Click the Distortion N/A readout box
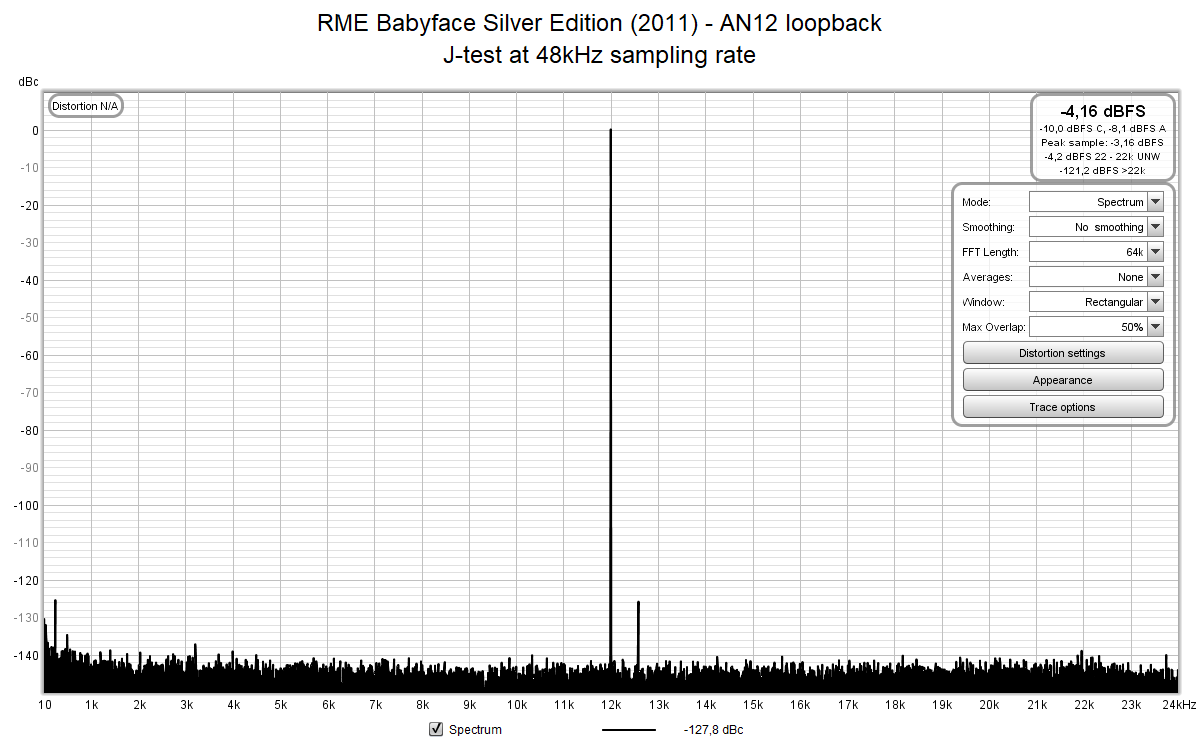This screenshot has height=744, width=1200. (85, 106)
